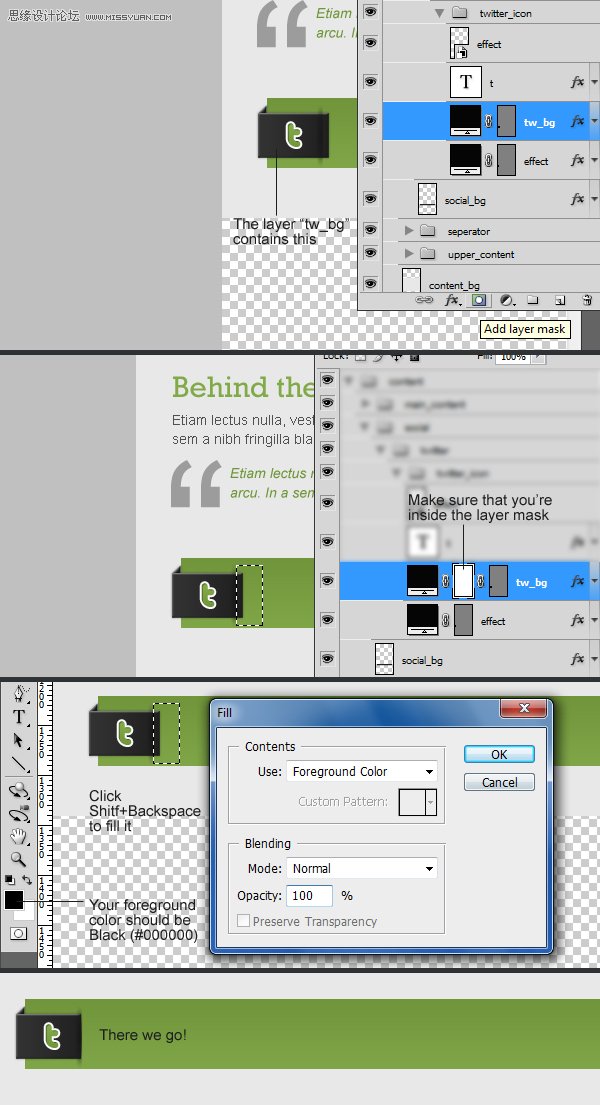Click the layer name text "upper_content"
This screenshot has width=600, height=1105.
coord(481,254)
